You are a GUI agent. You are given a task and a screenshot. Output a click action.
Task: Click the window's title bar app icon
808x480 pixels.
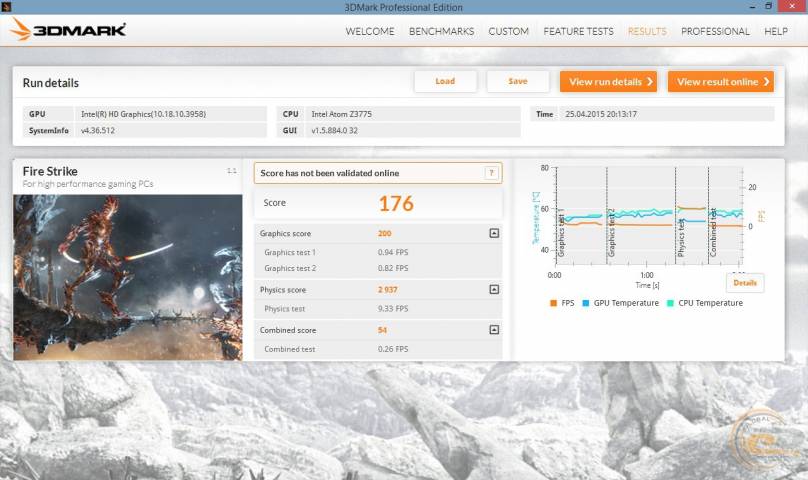[x=6, y=7]
